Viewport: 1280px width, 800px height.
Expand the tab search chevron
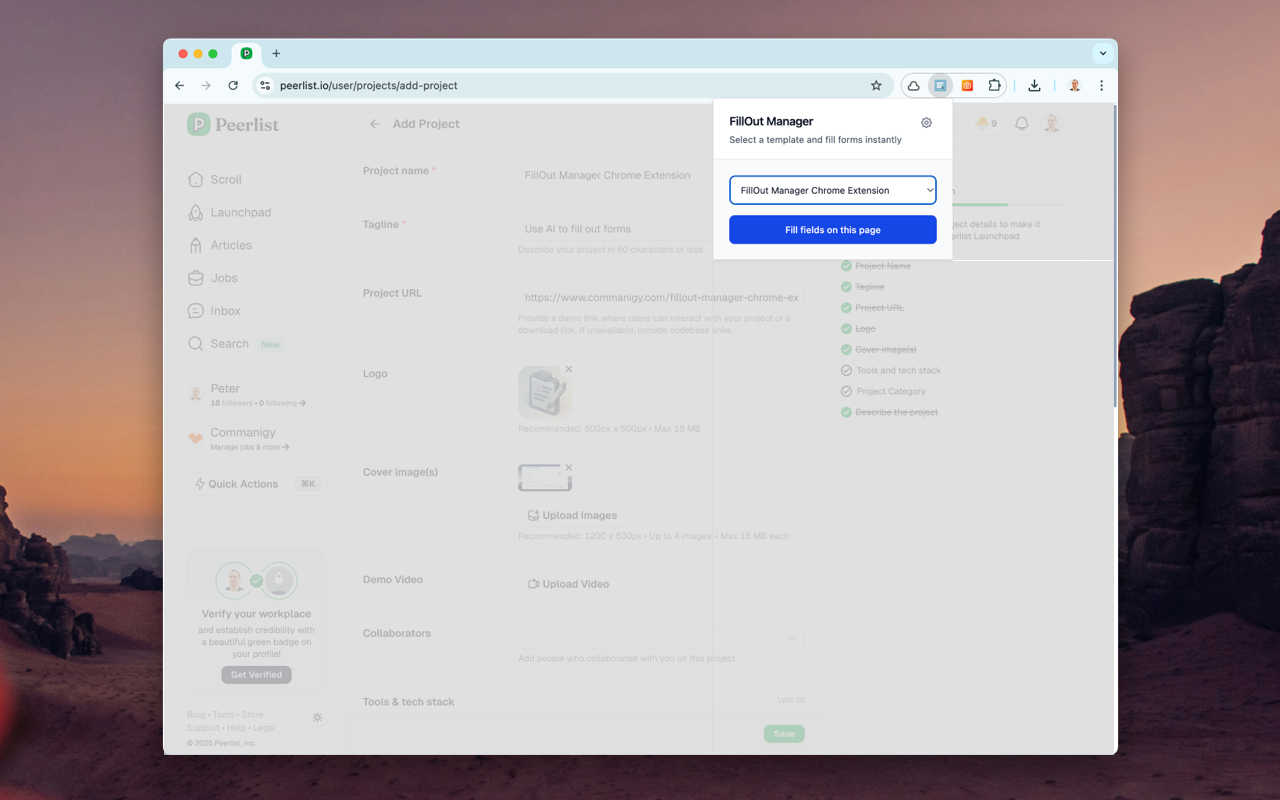tap(1103, 54)
